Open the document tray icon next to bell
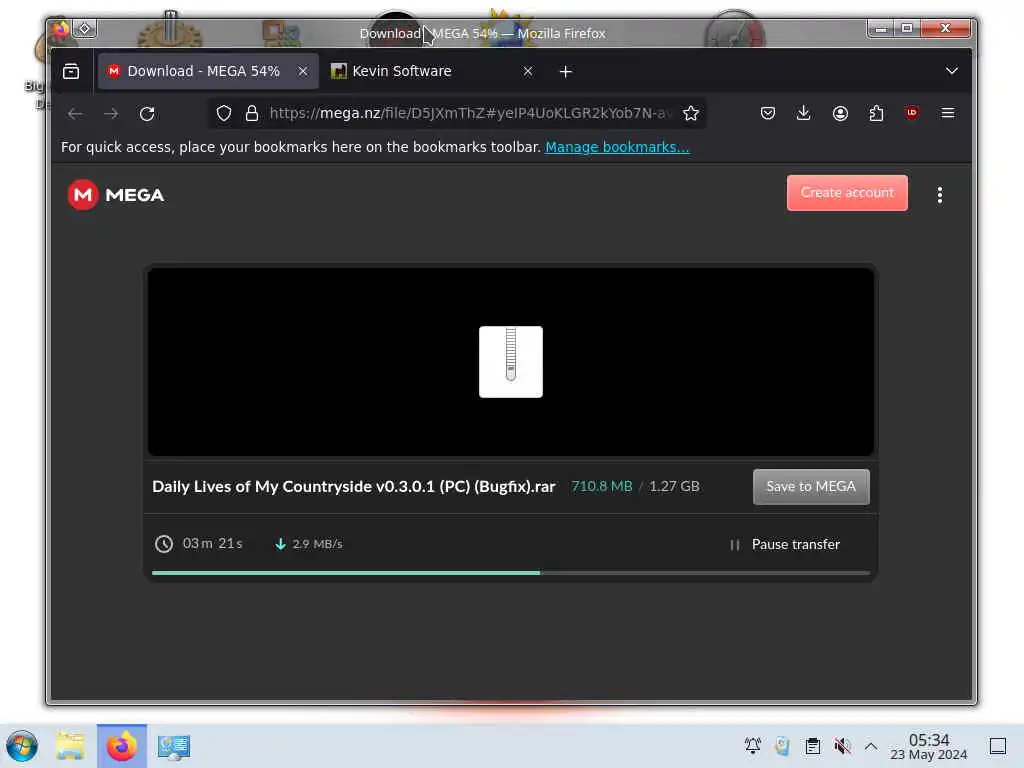This screenshot has width=1024, height=768. pos(782,745)
